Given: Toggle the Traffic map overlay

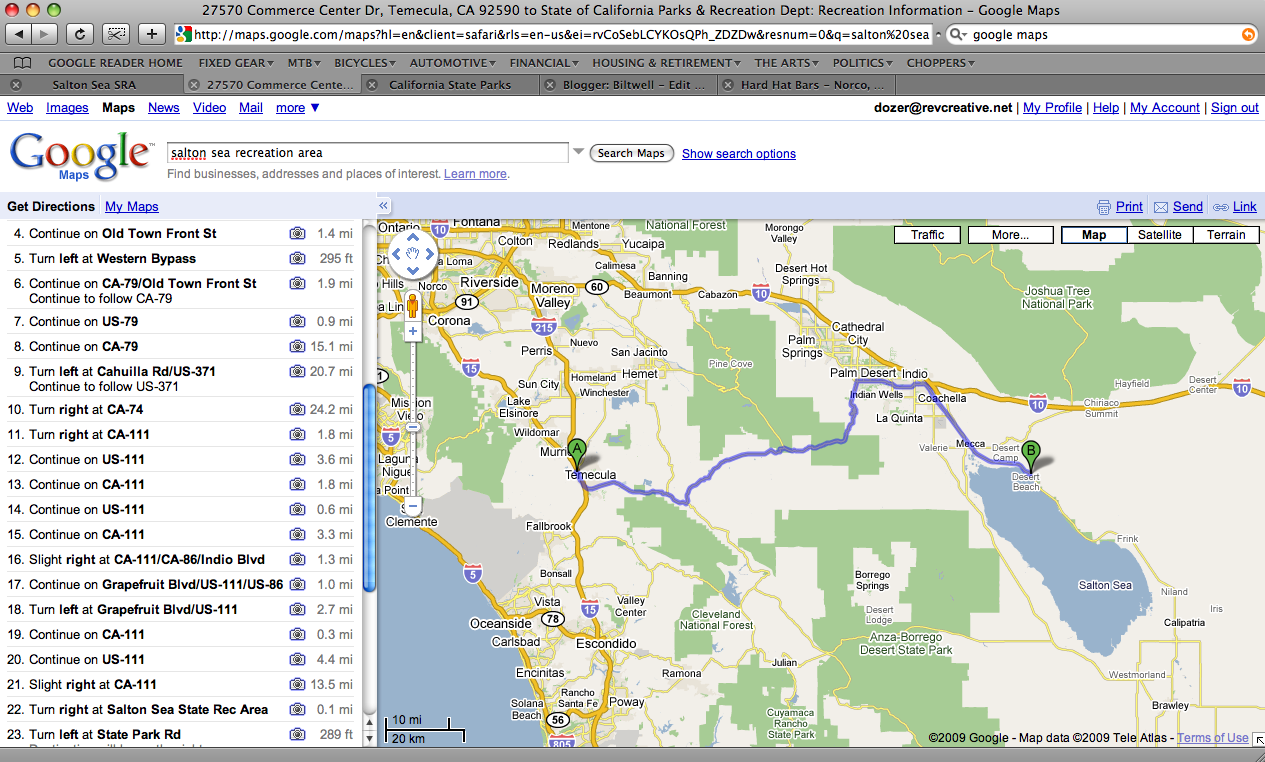Looking at the screenshot, I should [x=927, y=235].
